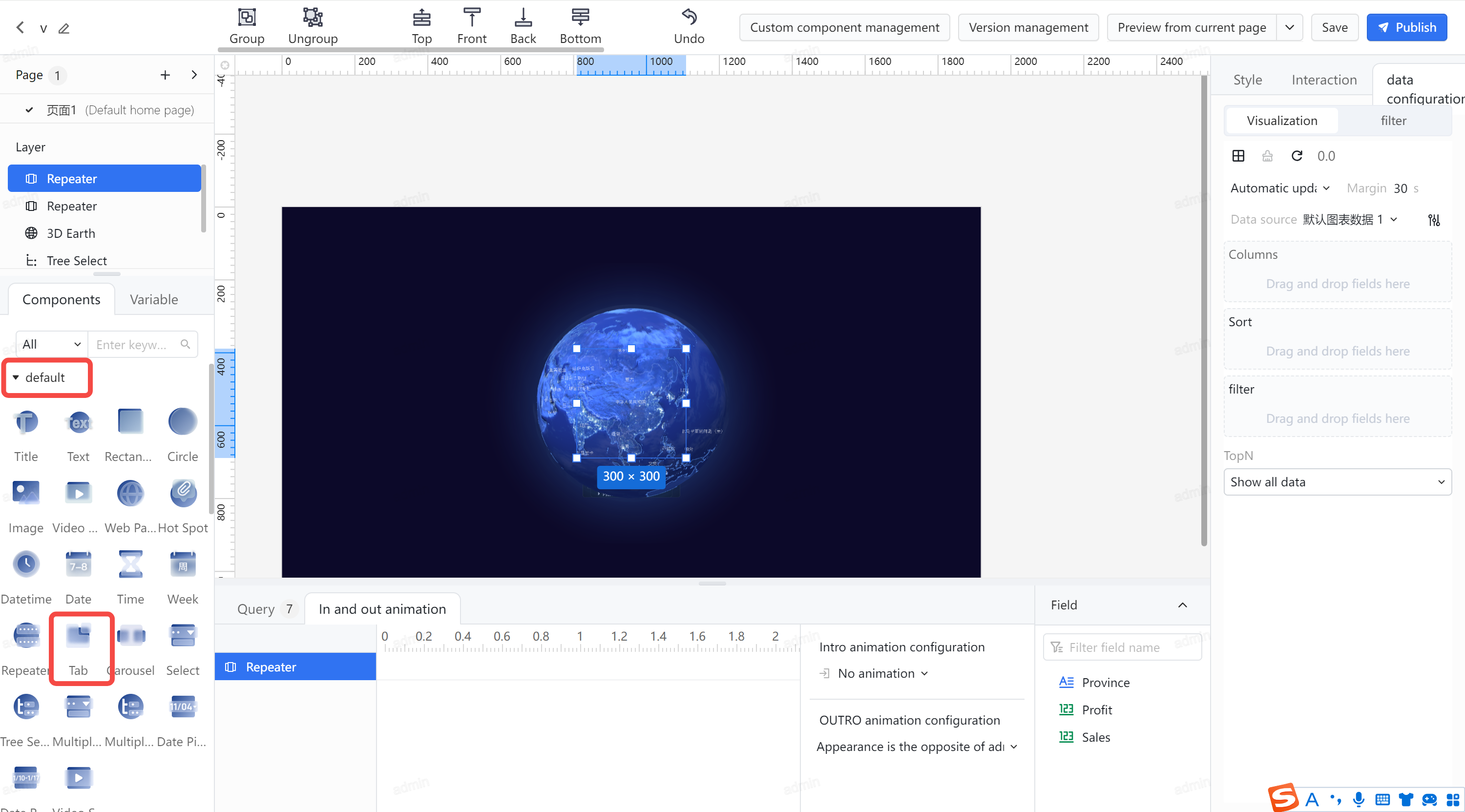Add the Web Page component
Screen dimensions: 1465x812
pos(130,506)
